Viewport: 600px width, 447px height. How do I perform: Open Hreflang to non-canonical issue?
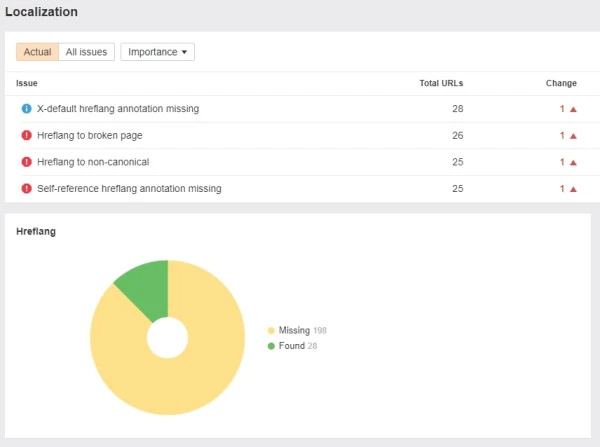(93, 162)
